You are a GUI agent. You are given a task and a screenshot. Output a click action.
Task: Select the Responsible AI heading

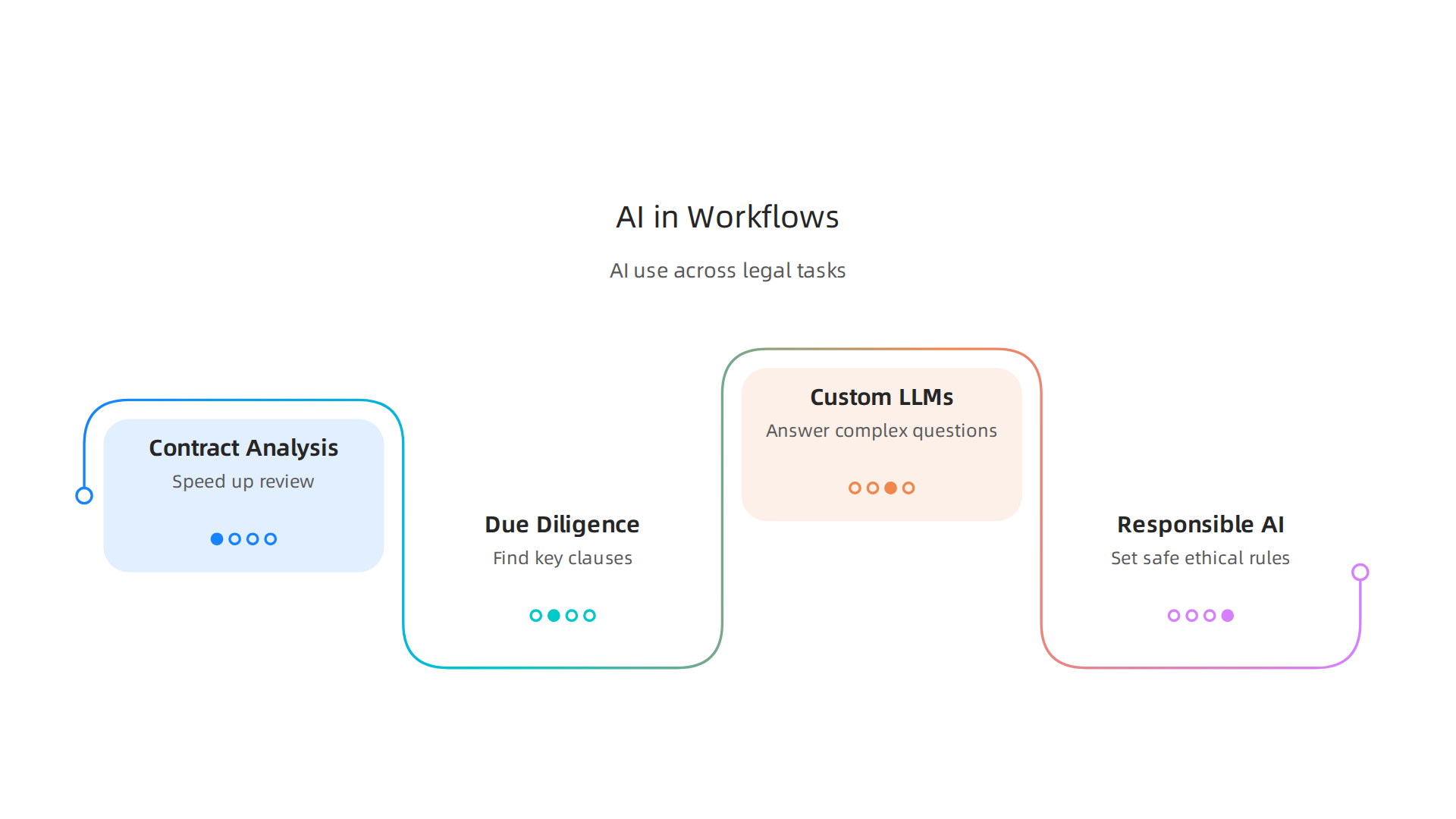(1200, 525)
